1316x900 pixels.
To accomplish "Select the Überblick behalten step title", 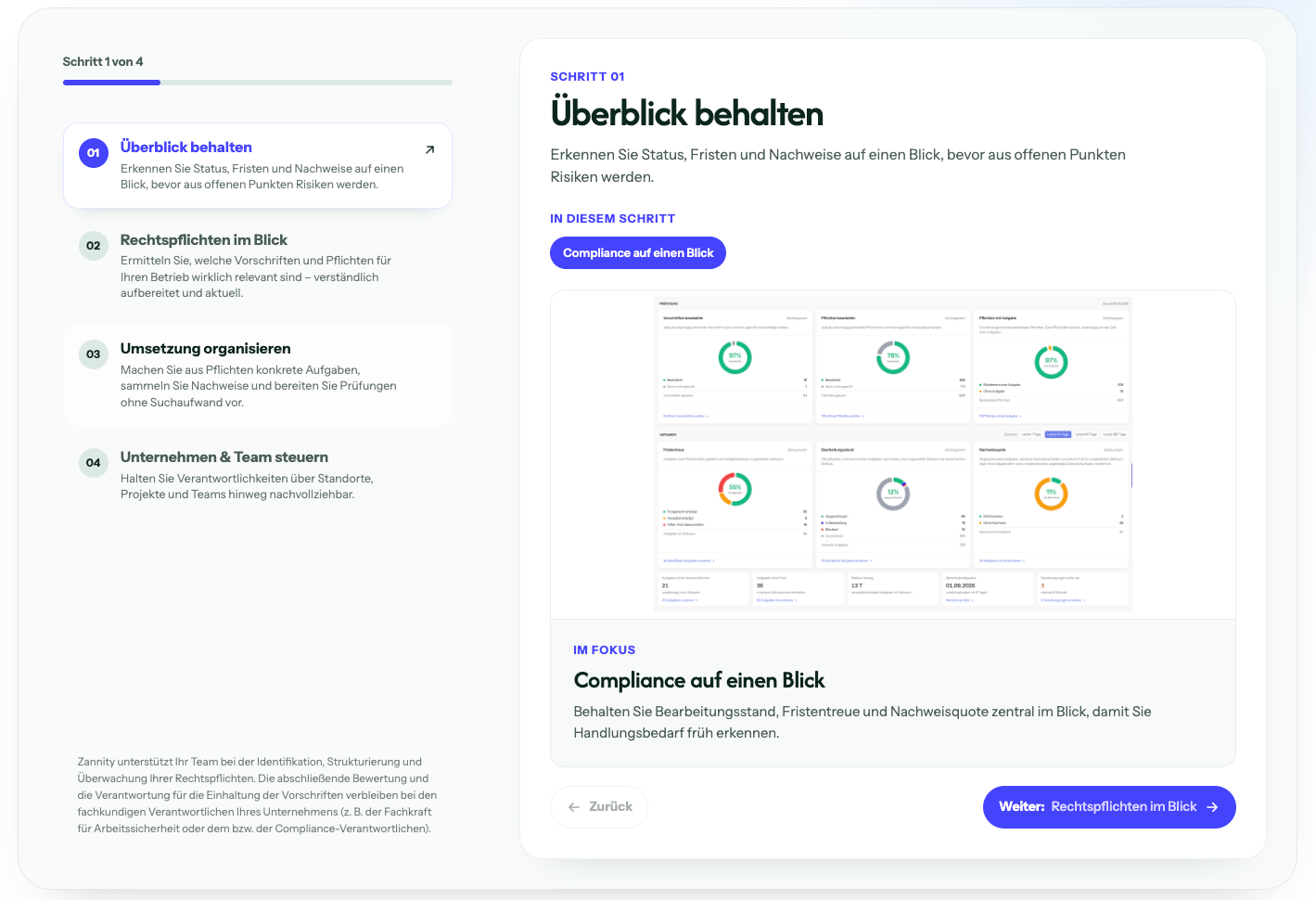I will tap(186, 147).
